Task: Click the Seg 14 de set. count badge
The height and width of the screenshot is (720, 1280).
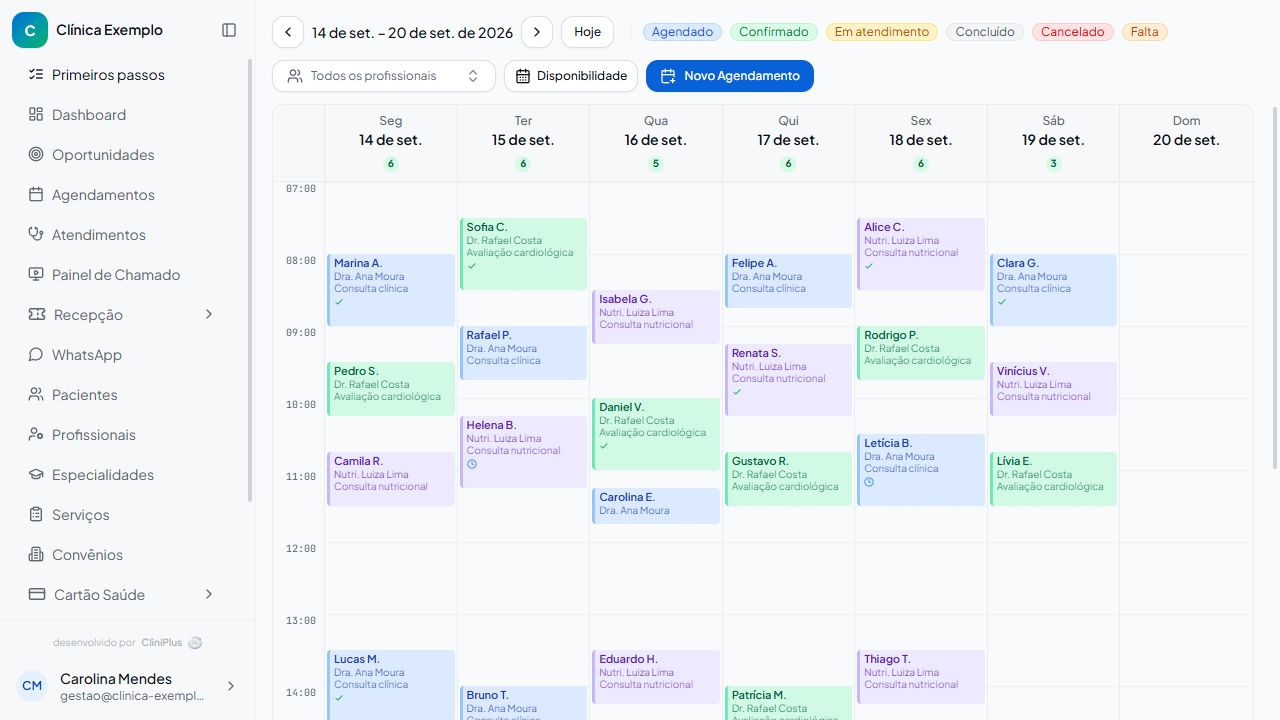Action: click(x=391, y=164)
